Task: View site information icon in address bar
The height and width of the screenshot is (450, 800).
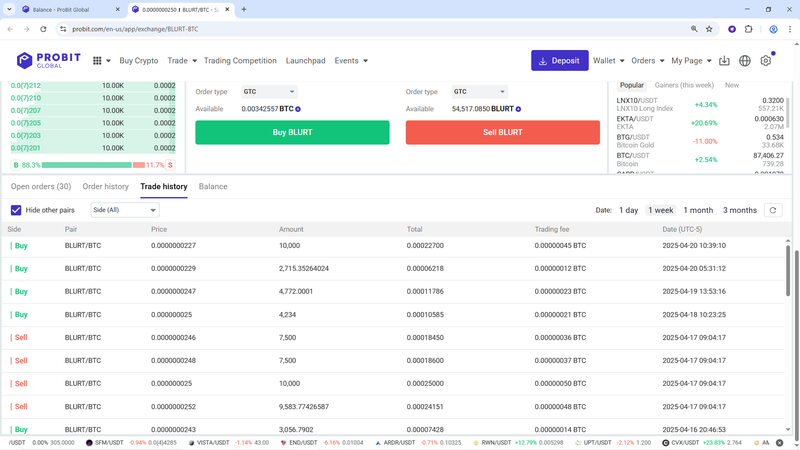Action: 63,29
